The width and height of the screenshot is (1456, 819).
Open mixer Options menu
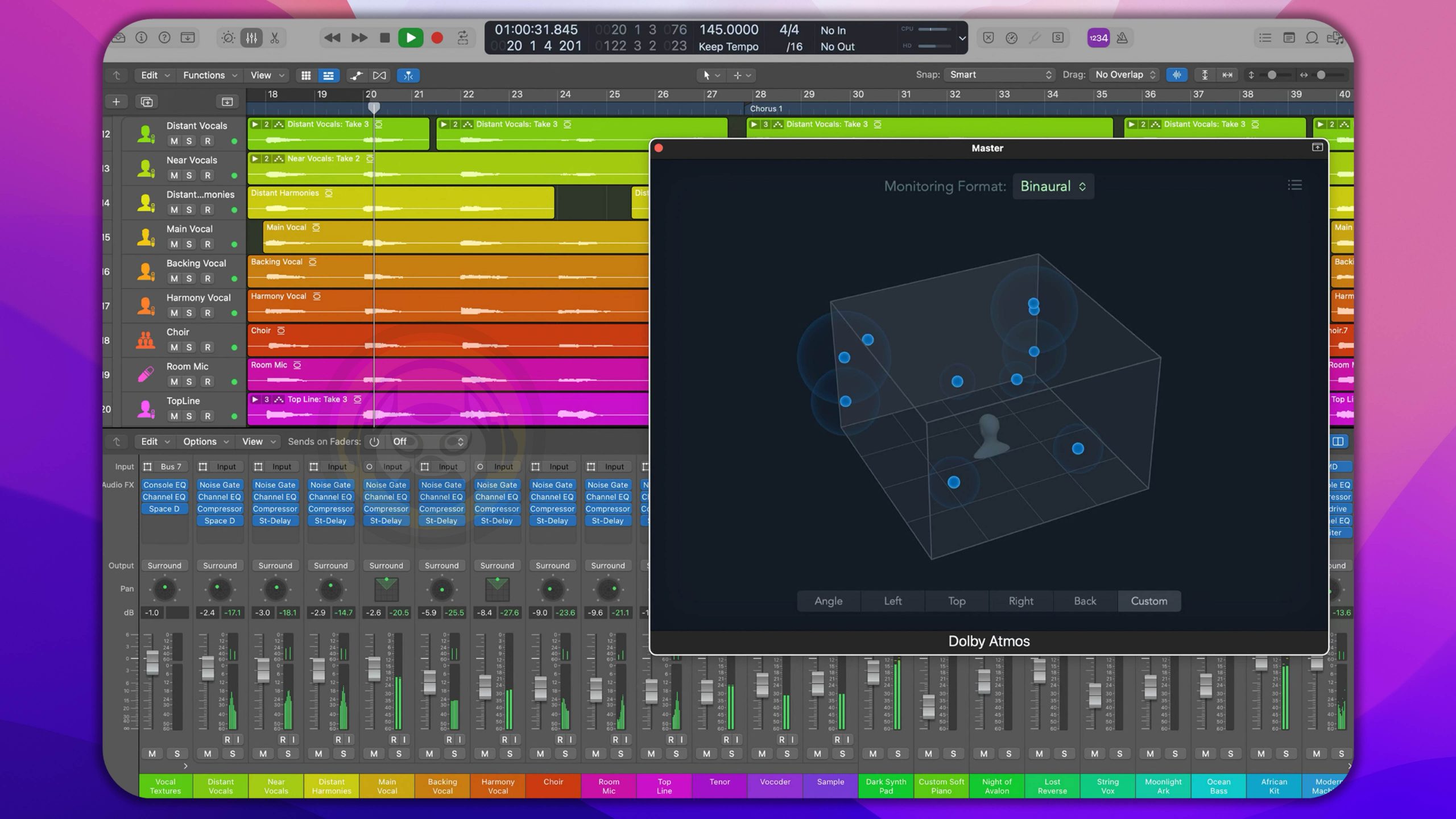205,441
